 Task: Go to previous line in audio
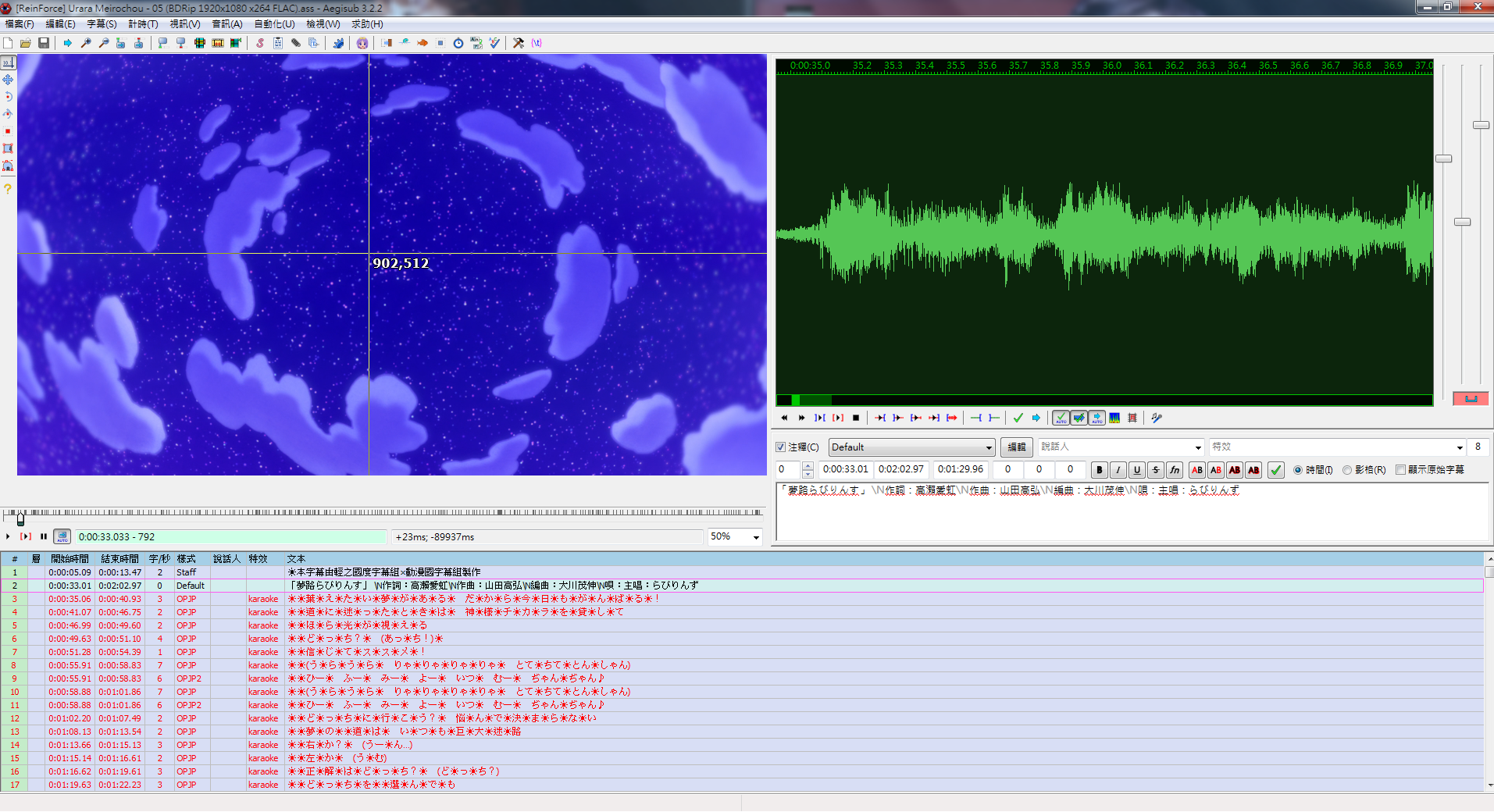click(x=784, y=418)
